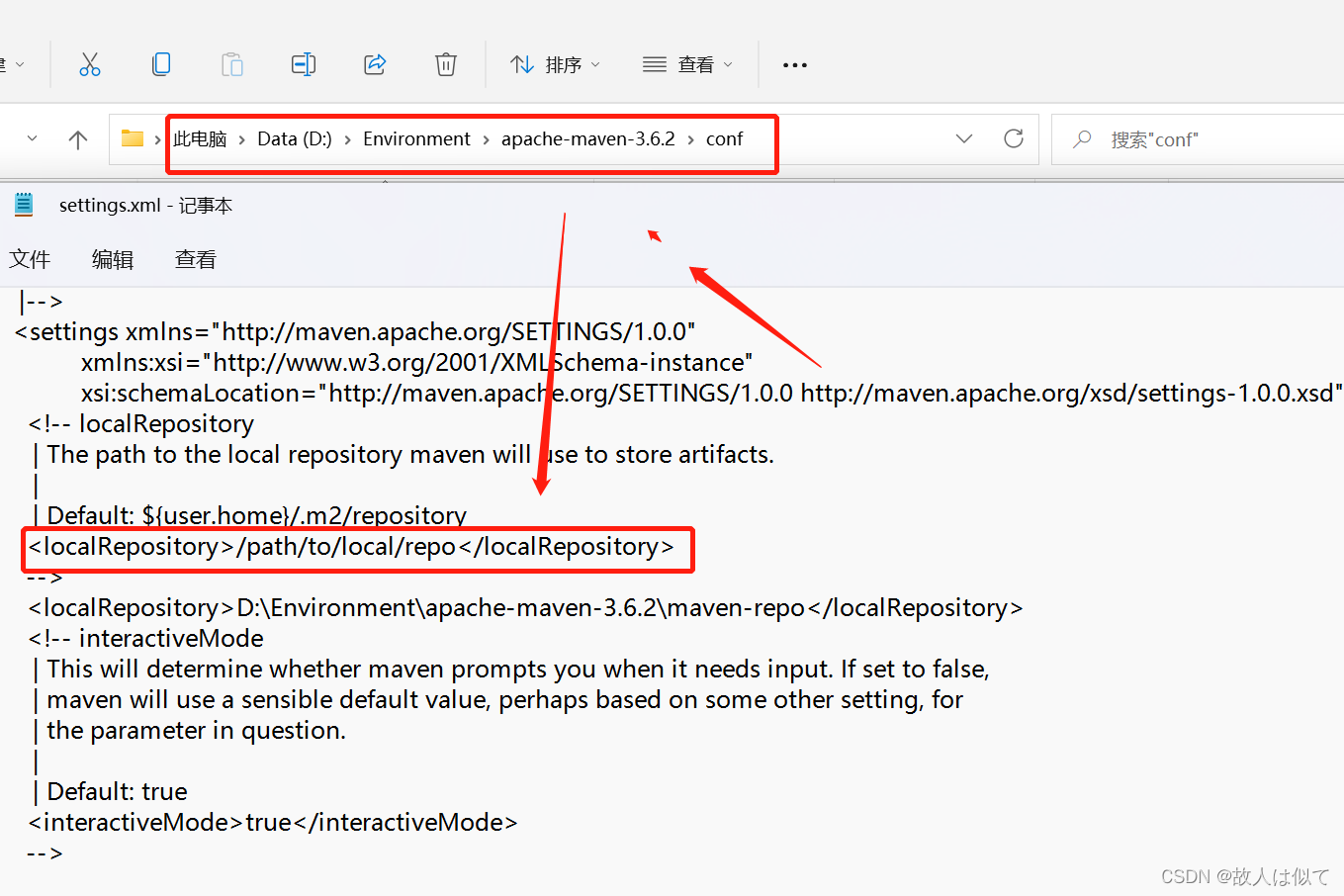The image size is (1344, 896).
Task: Expand chevron after apache-maven-3.6.2 in breadcrumb
Action: (x=690, y=140)
